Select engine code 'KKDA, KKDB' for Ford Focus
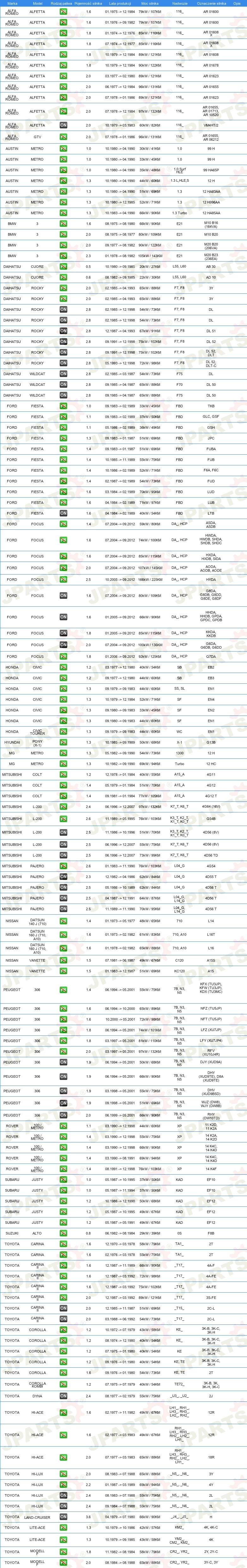The height and width of the screenshot is (1568, 247). (x=211, y=634)
